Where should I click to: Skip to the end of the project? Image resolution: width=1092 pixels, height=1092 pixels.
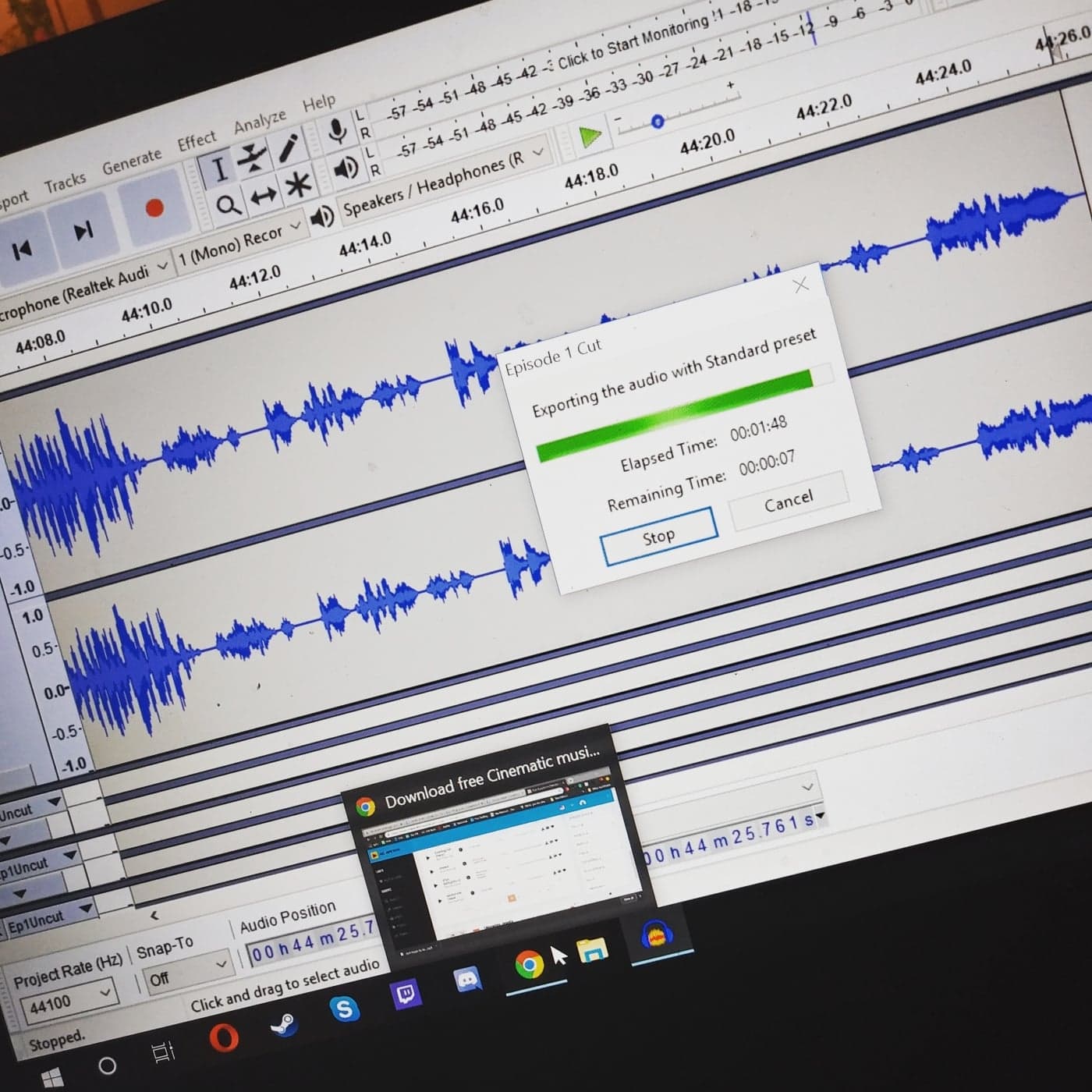pos(83,231)
